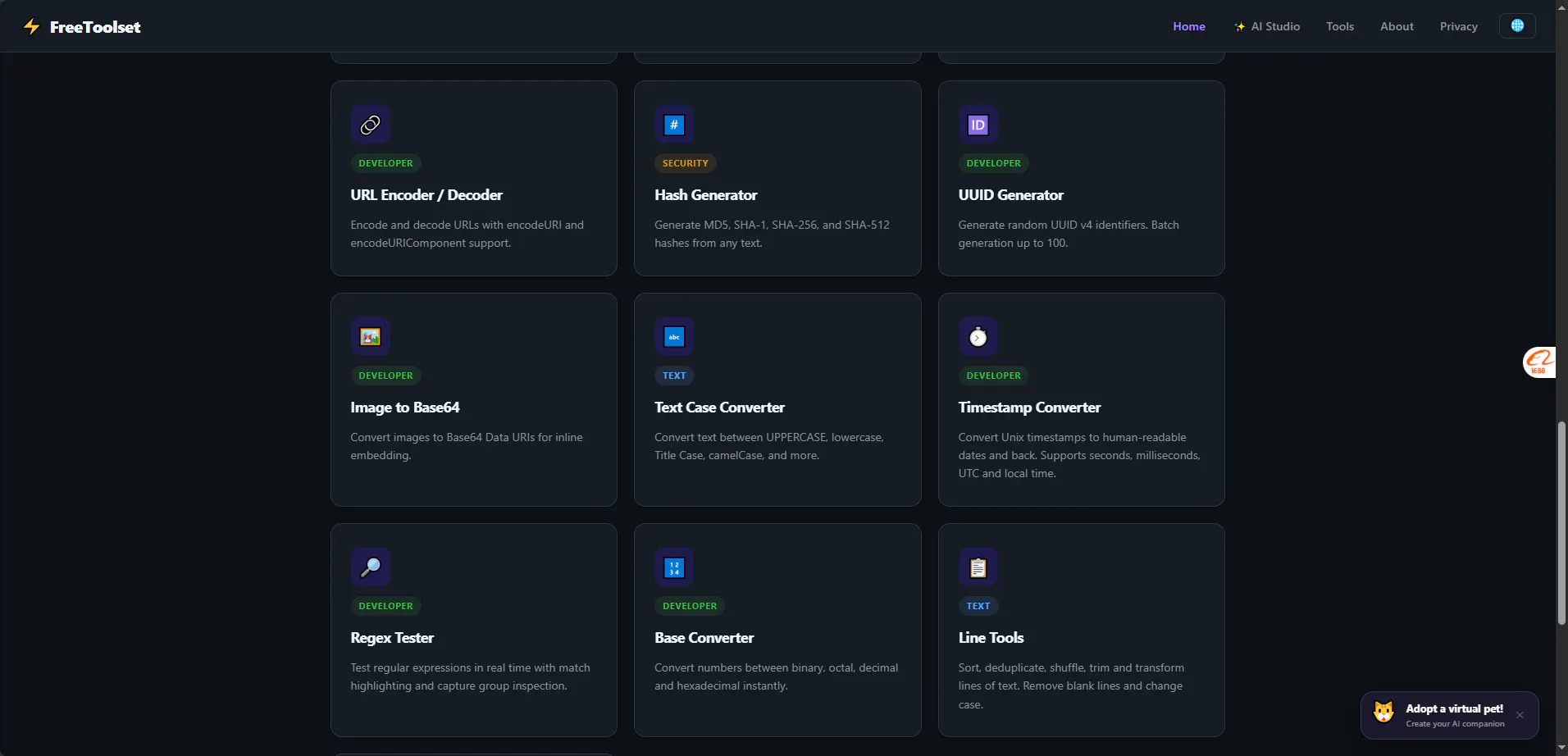
Task: Open the Line Tools title
Action: tap(991, 638)
